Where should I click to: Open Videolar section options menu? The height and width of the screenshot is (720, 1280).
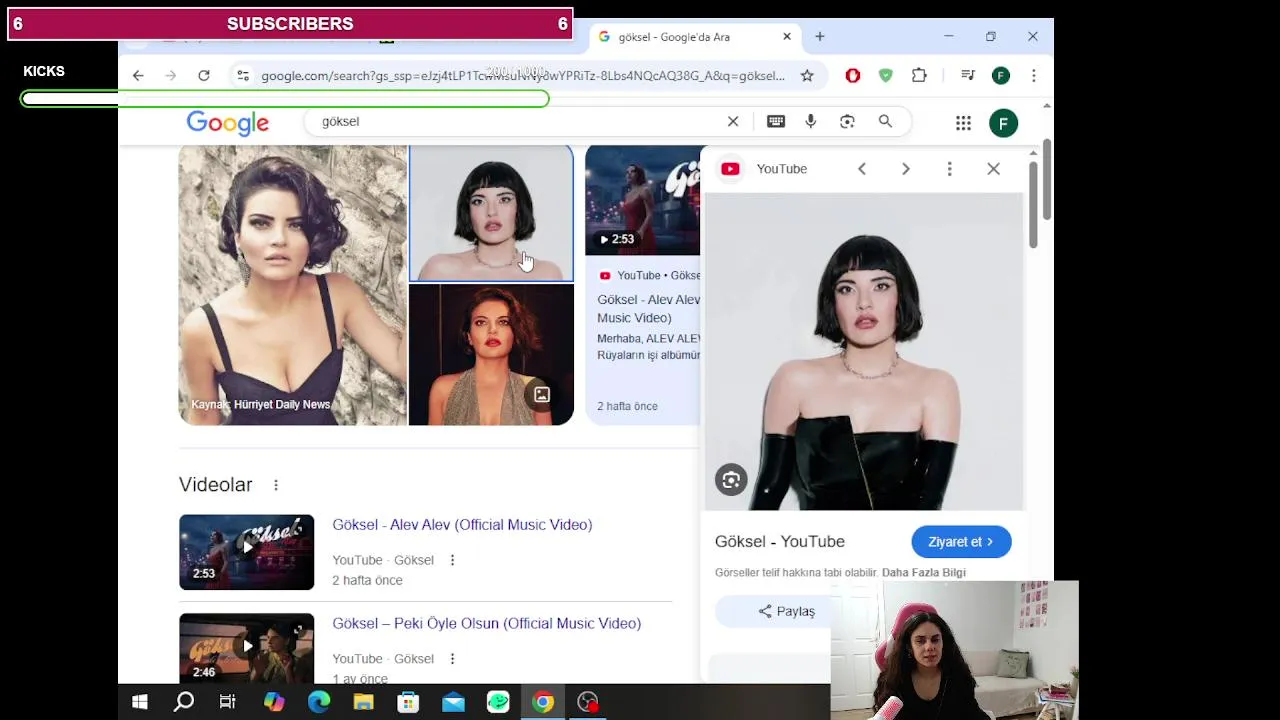pyautogui.click(x=276, y=485)
